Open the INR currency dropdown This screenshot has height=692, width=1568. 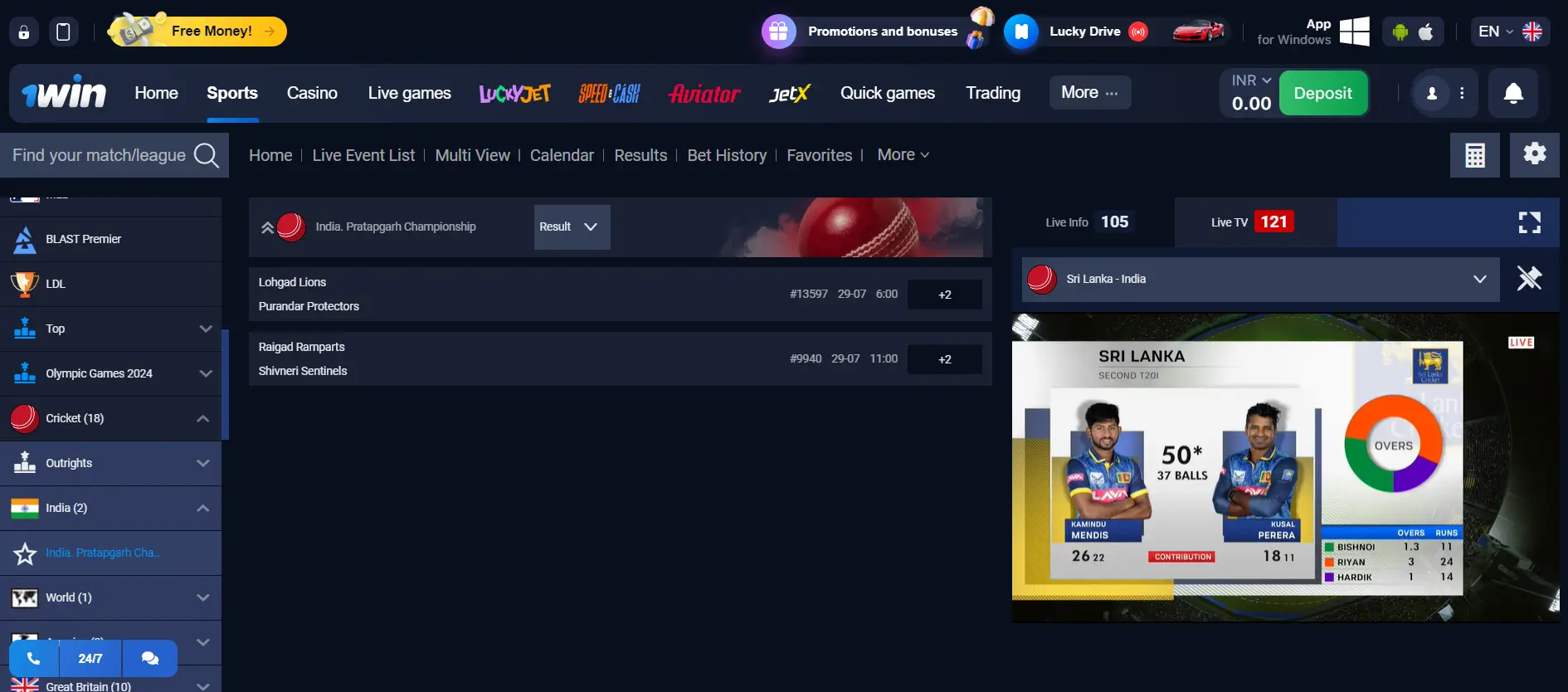1251,80
